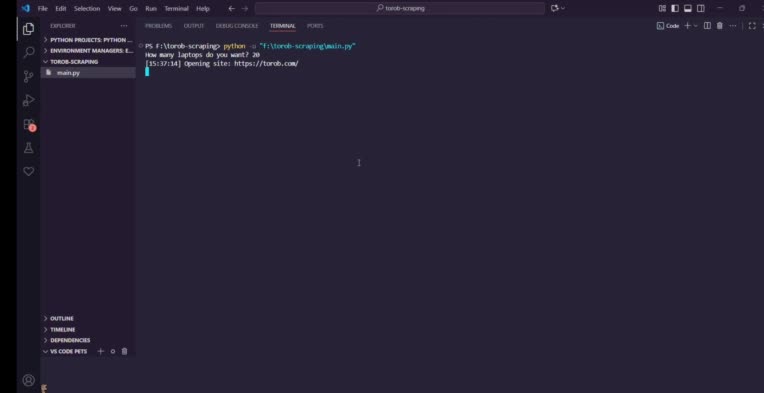
Task: Throw ball circle icon in VS Code Pets
Action: tap(113, 351)
